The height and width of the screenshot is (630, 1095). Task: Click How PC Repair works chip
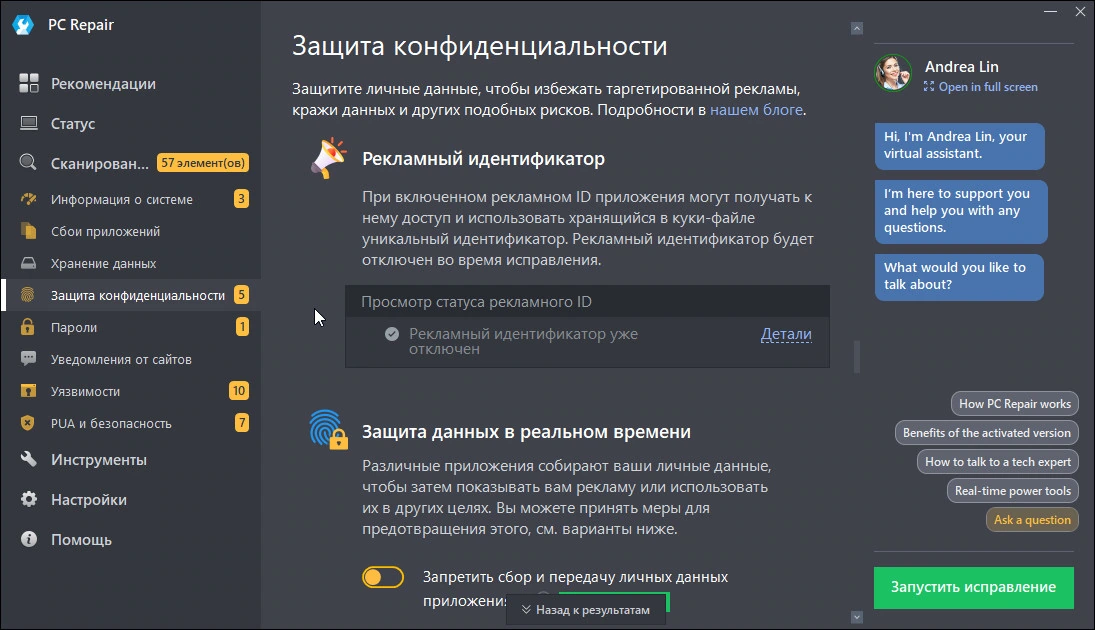[x=1015, y=404]
